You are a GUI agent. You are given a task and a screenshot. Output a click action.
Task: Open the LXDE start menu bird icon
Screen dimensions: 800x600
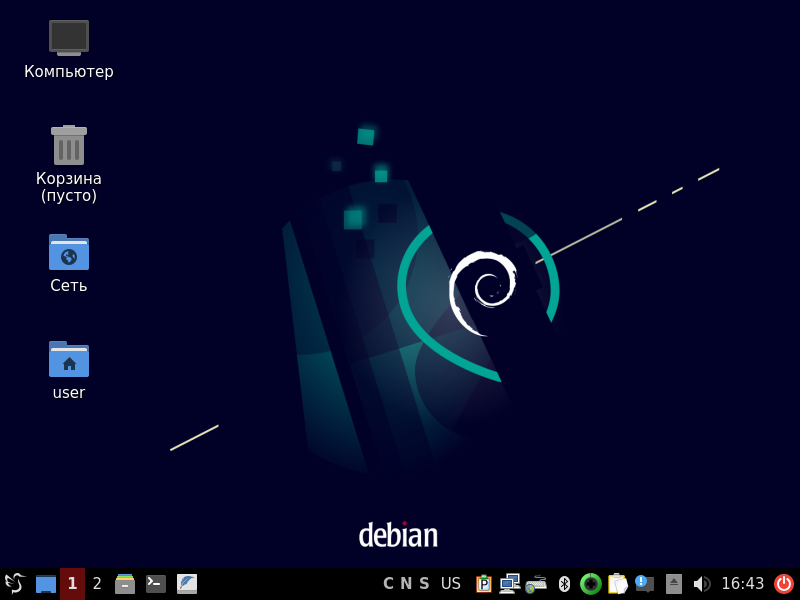pos(15,583)
